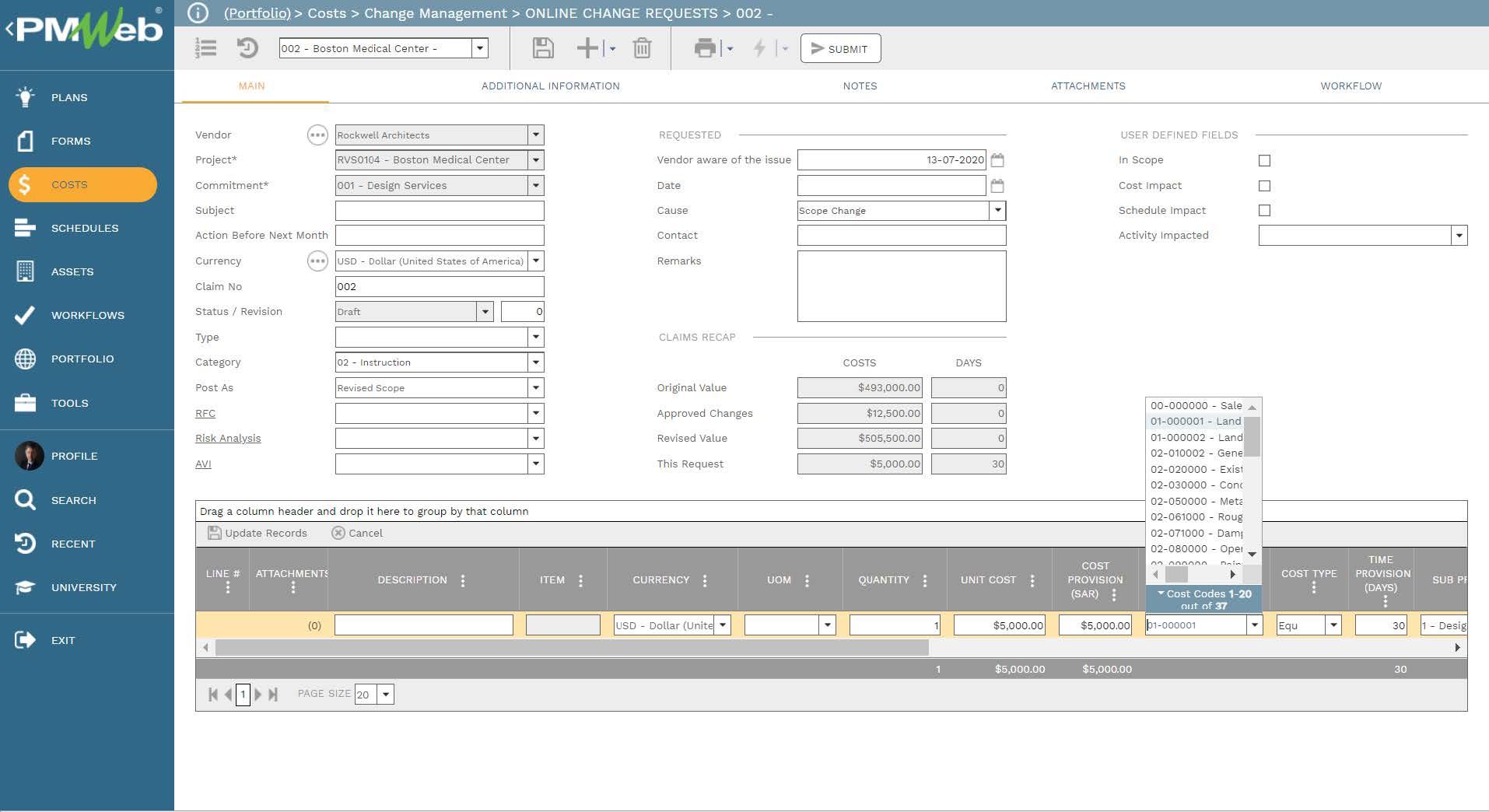The height and width of the screenshot is (812, 1489).
Task: Switch to the Main tab
Action: (x=251, y=86)
